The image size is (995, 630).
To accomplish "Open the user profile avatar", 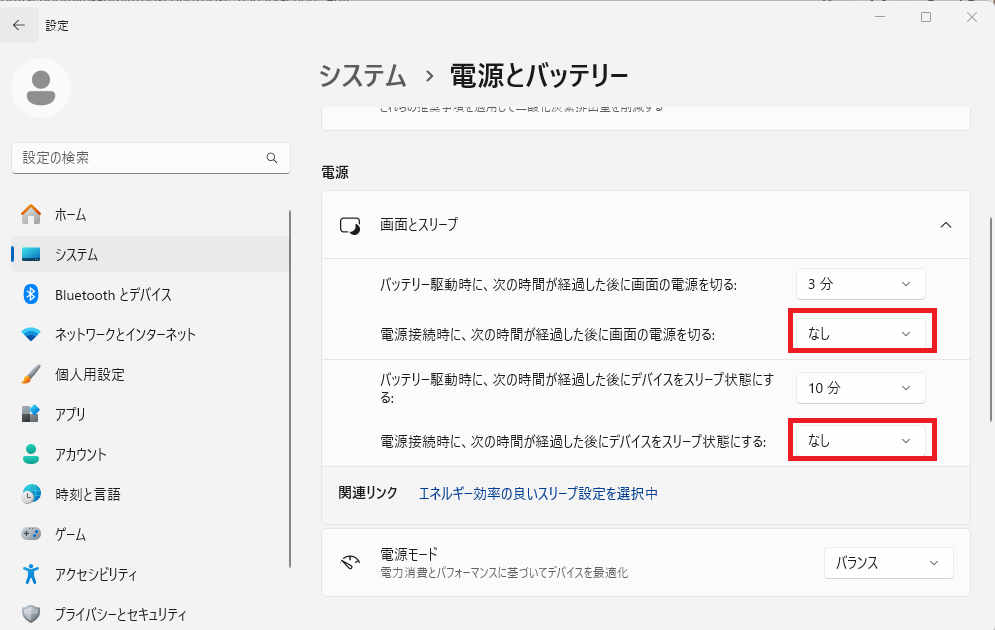I will point(41,88).
